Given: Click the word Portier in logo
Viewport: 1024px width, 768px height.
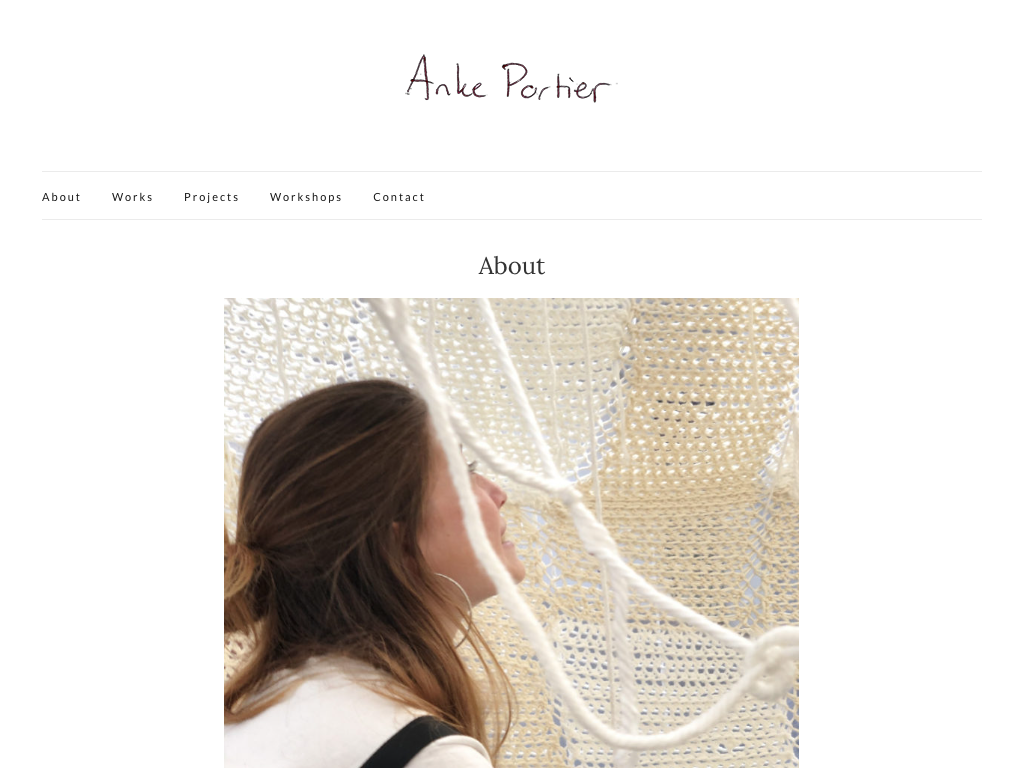Looking at the screenshot, I should pyautogui.click(x=559, y=82).
